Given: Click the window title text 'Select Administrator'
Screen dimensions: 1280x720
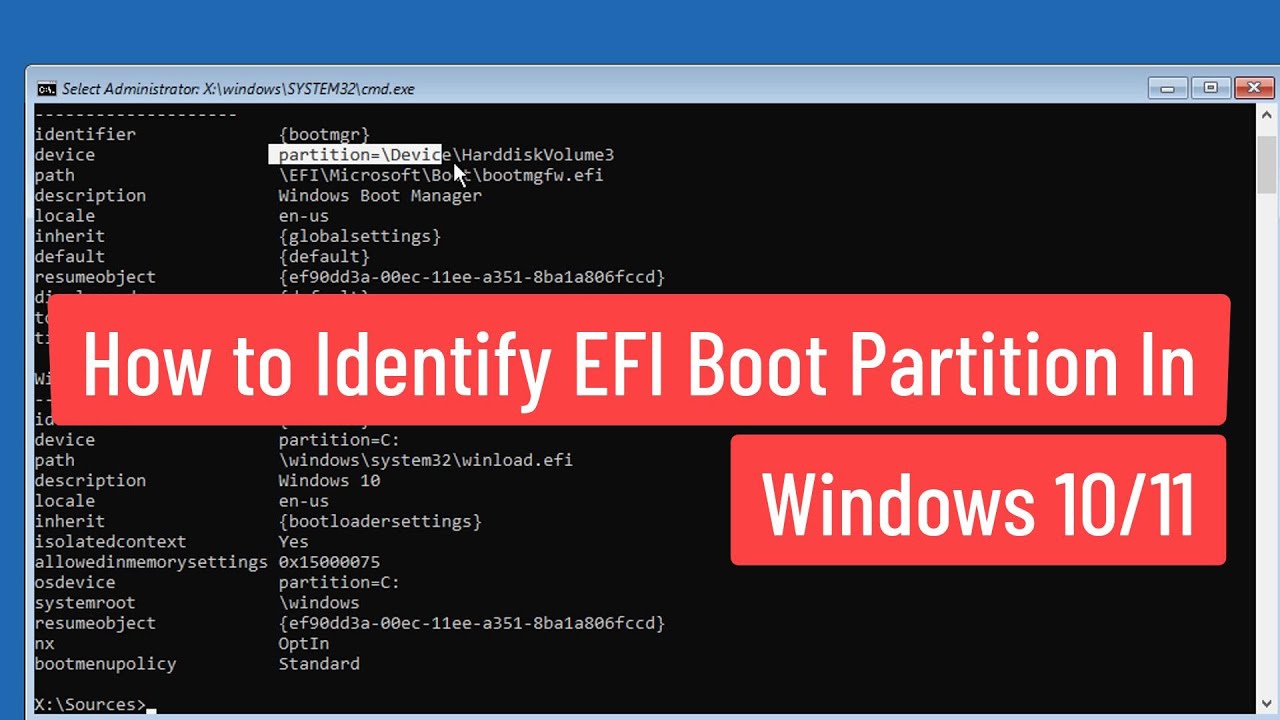Looking at the screenshot, I should point(130,89).
